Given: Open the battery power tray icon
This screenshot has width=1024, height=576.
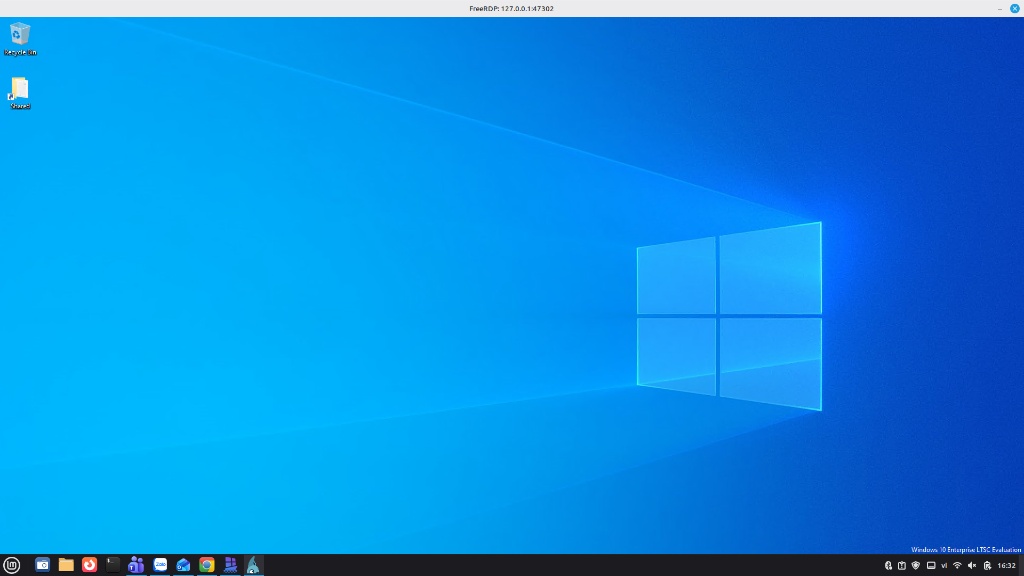Looking at the screenshot, I should (x=987, y=566).
